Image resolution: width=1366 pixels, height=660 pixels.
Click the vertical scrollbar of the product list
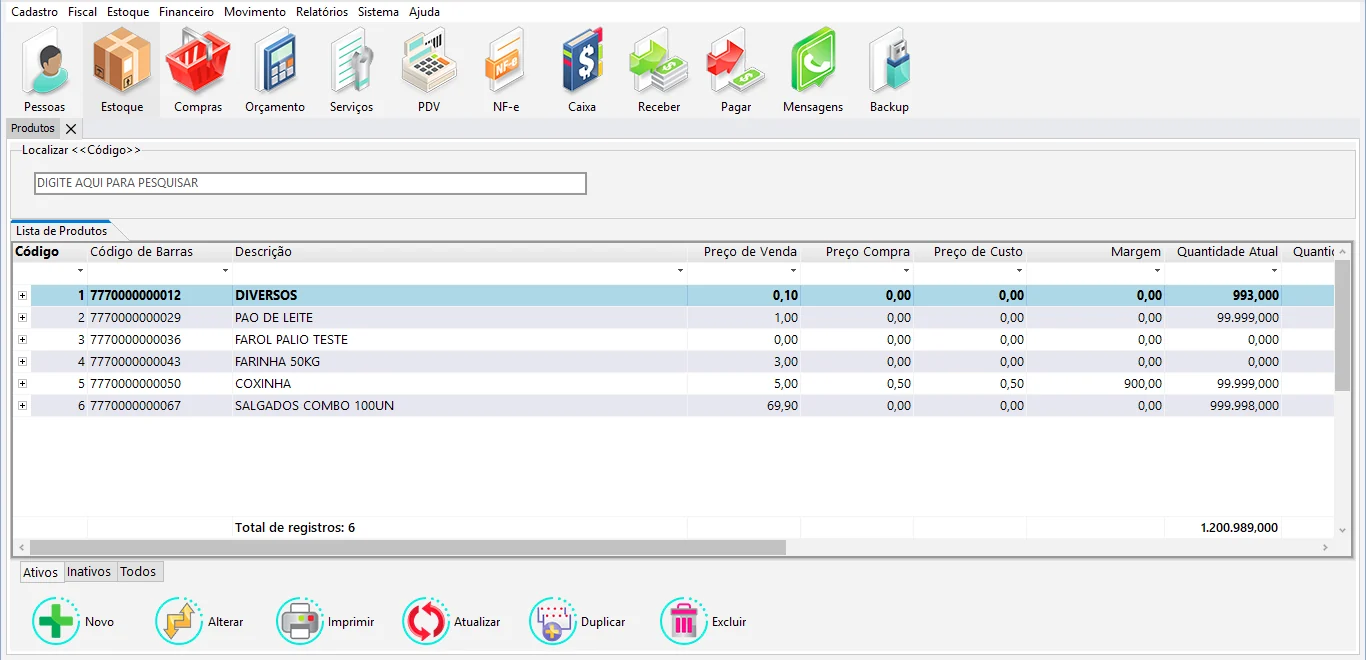(1342, 326)
